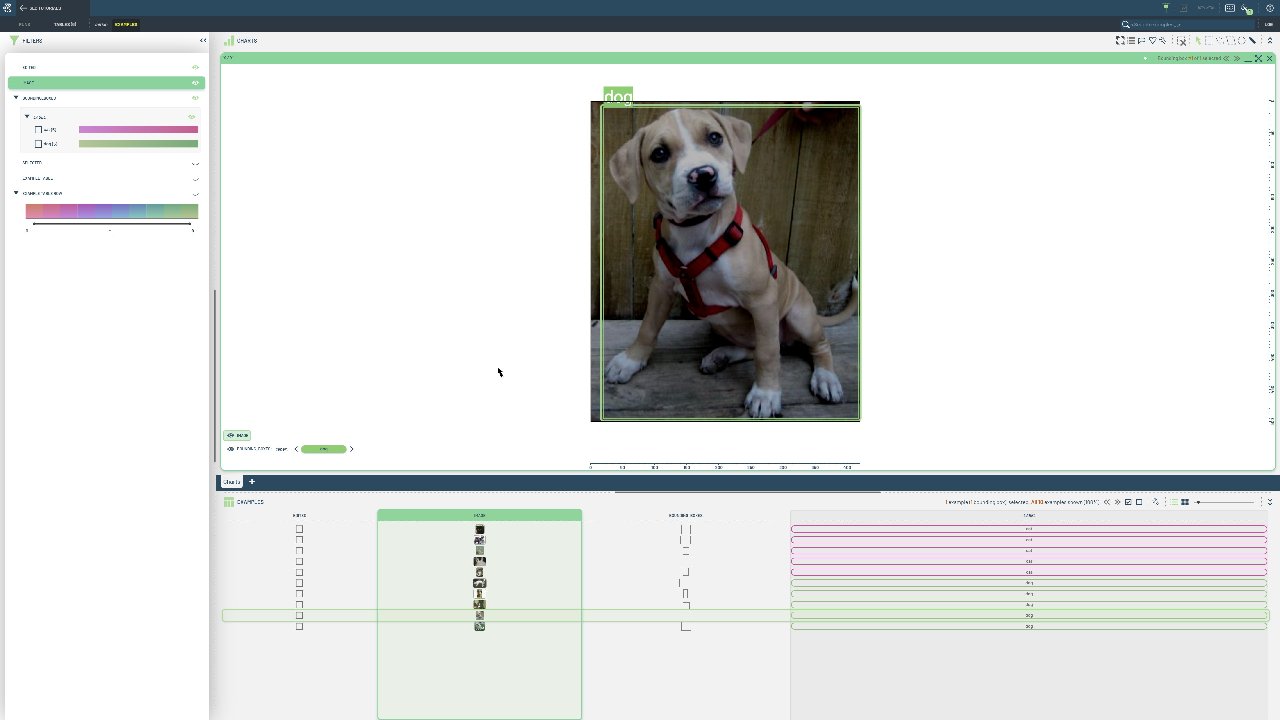Open the keyboard shortcuts icon
The width and height of the screenshot is (1280, 720).
tap(1230, 8)
